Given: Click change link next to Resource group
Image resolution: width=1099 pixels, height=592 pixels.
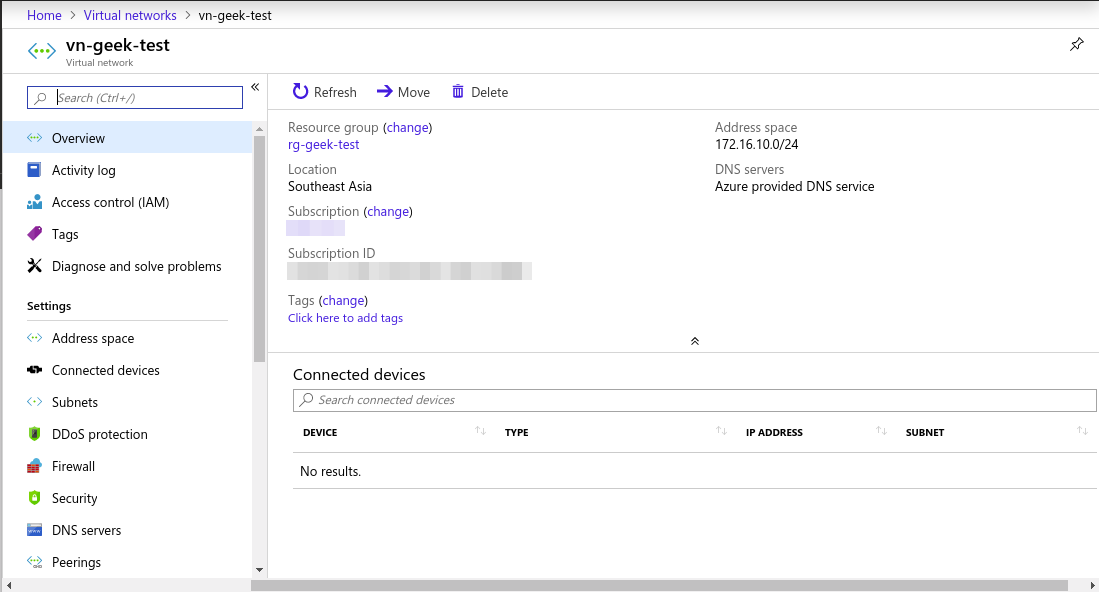Looking at the screenshot, I should [x=407, y=128].
